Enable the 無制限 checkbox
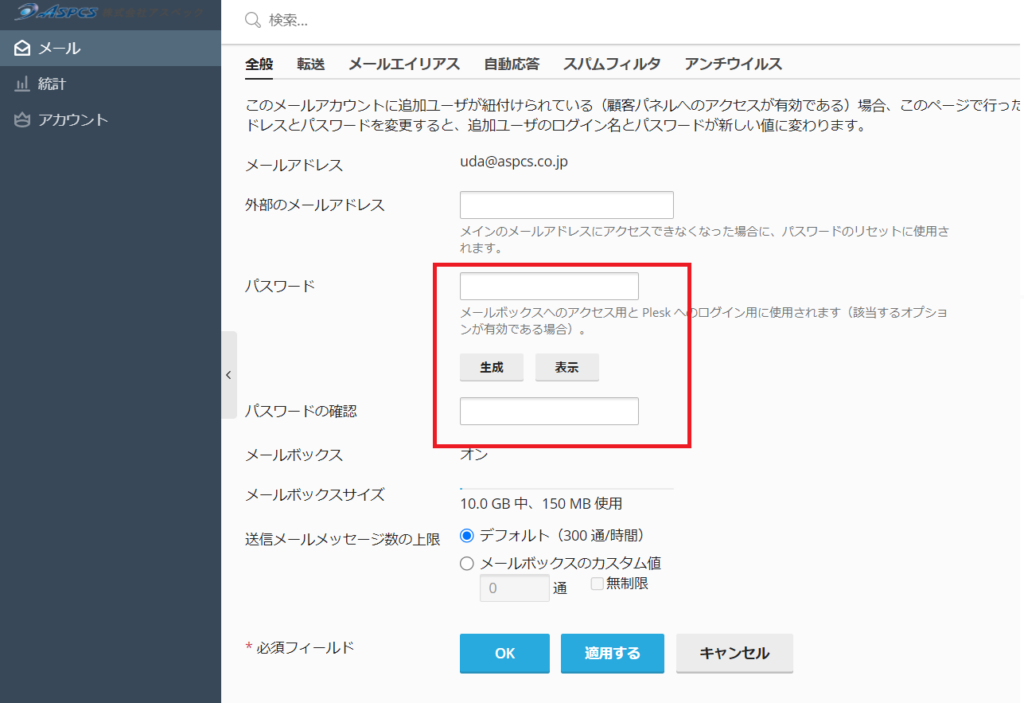 (x=597, y=583)
